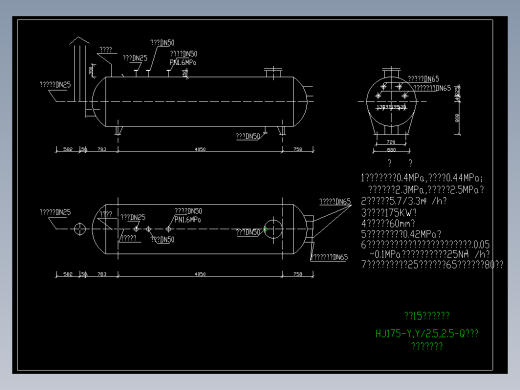
Task: Click the DN50 label at top of side view
Action: [162, 43]
